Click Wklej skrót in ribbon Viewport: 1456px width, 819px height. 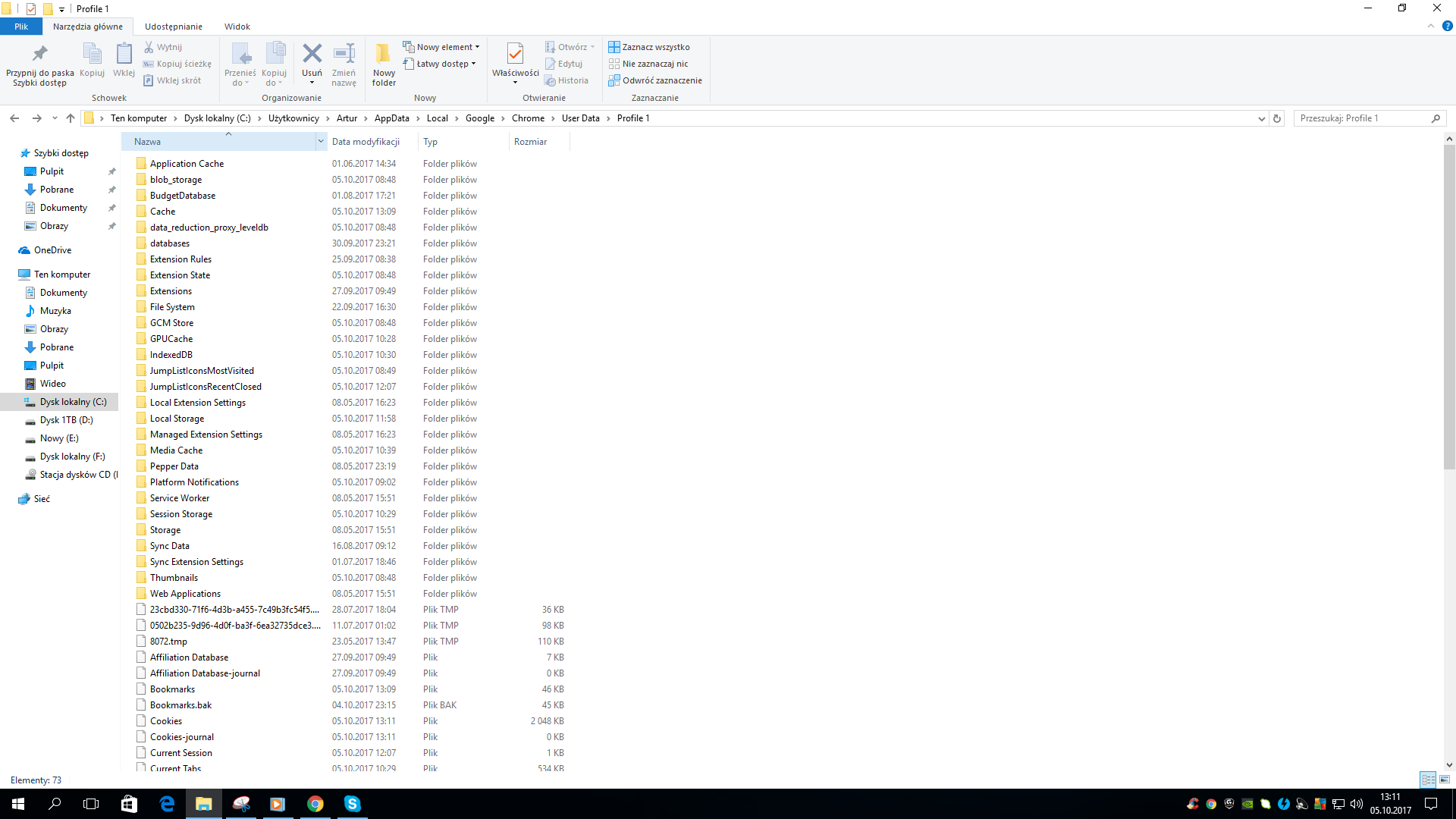pyautogui.click(x=172, y=80)
